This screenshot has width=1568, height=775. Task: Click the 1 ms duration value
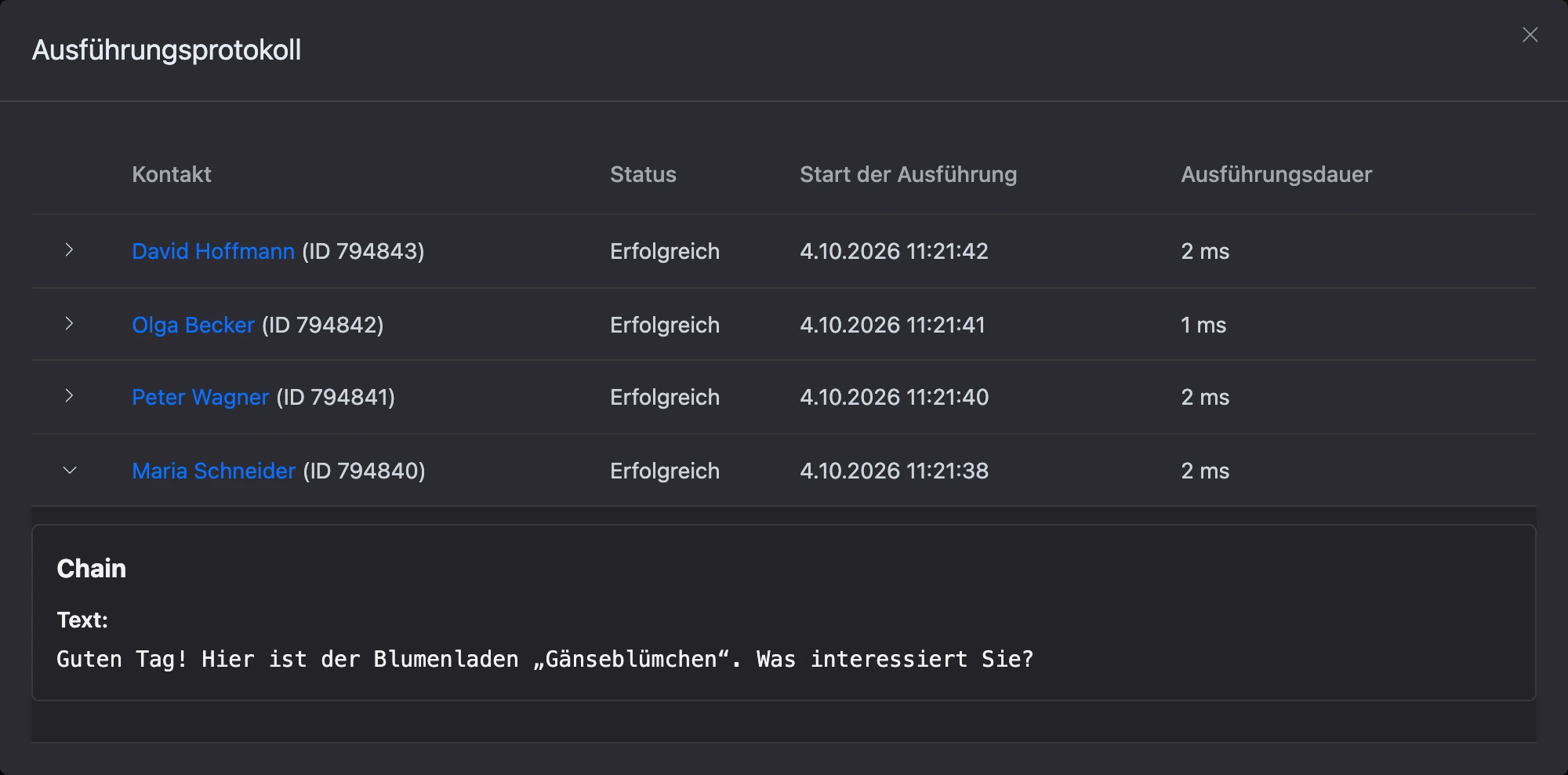1203,325
